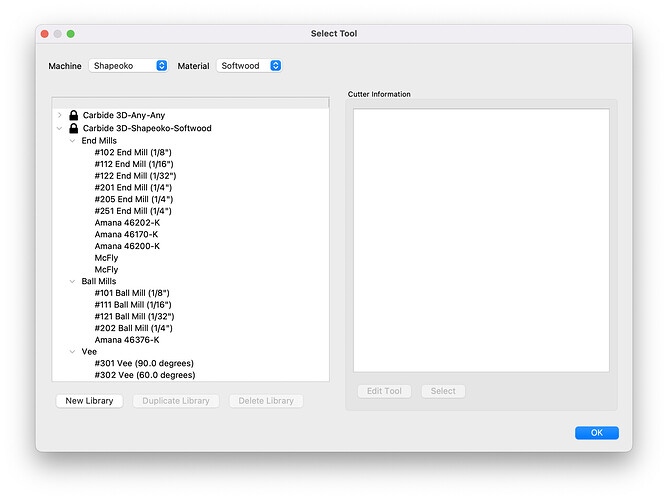Collapse the Ball Mills group
This screenshot has height=500, width=669.
pyautogui.click(x=73, y=281)
